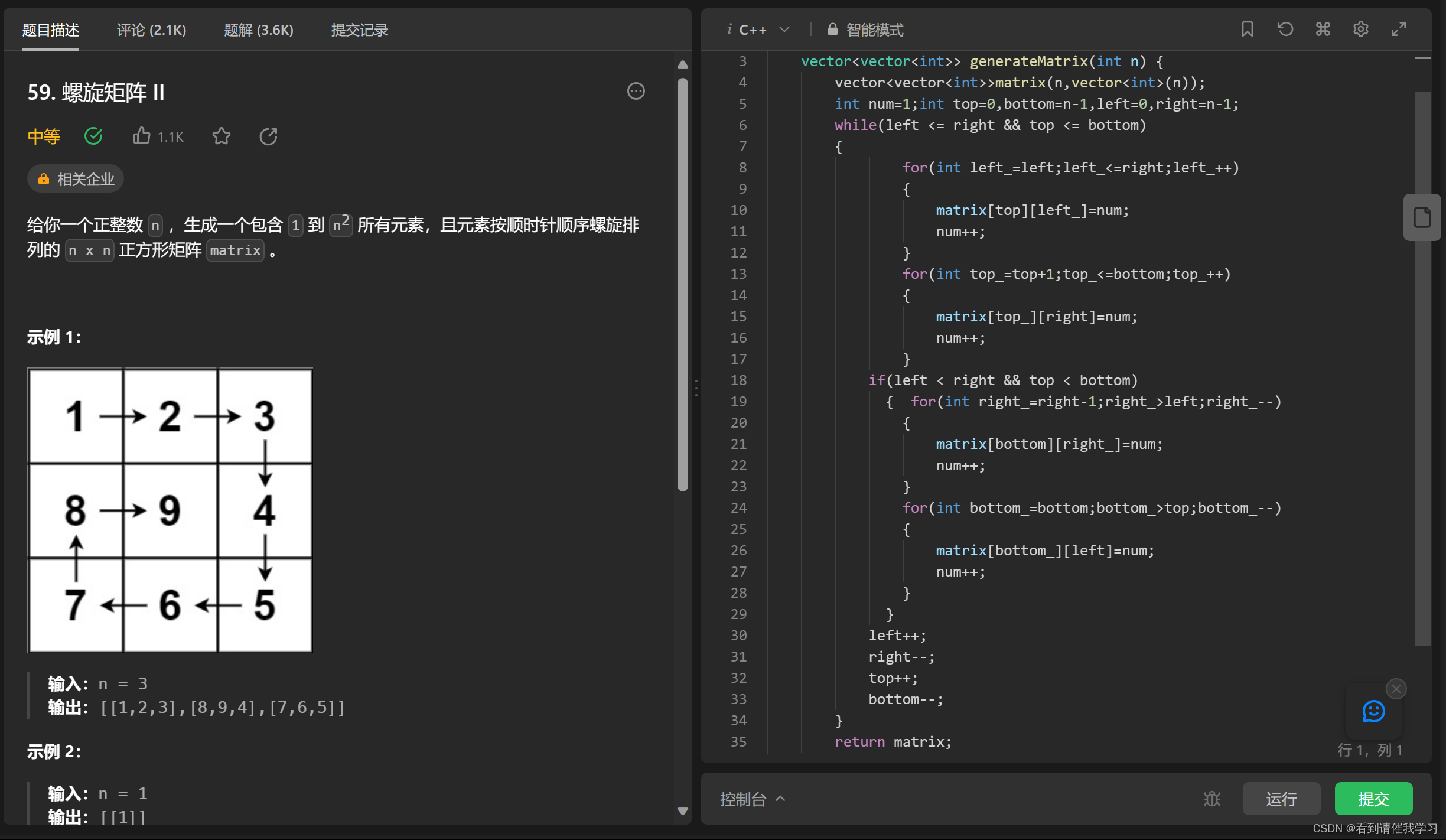
Task: Click the debug bug icon
Action: click(1211, 799)
